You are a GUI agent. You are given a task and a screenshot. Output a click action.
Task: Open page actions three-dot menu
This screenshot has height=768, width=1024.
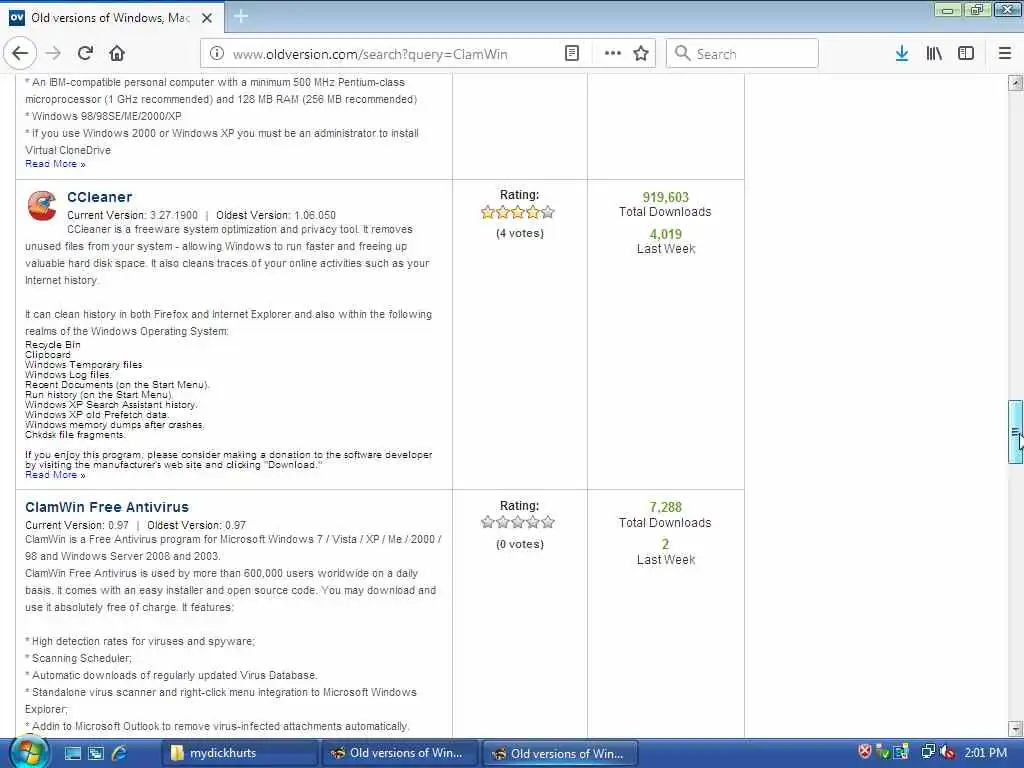coord(613,54)
